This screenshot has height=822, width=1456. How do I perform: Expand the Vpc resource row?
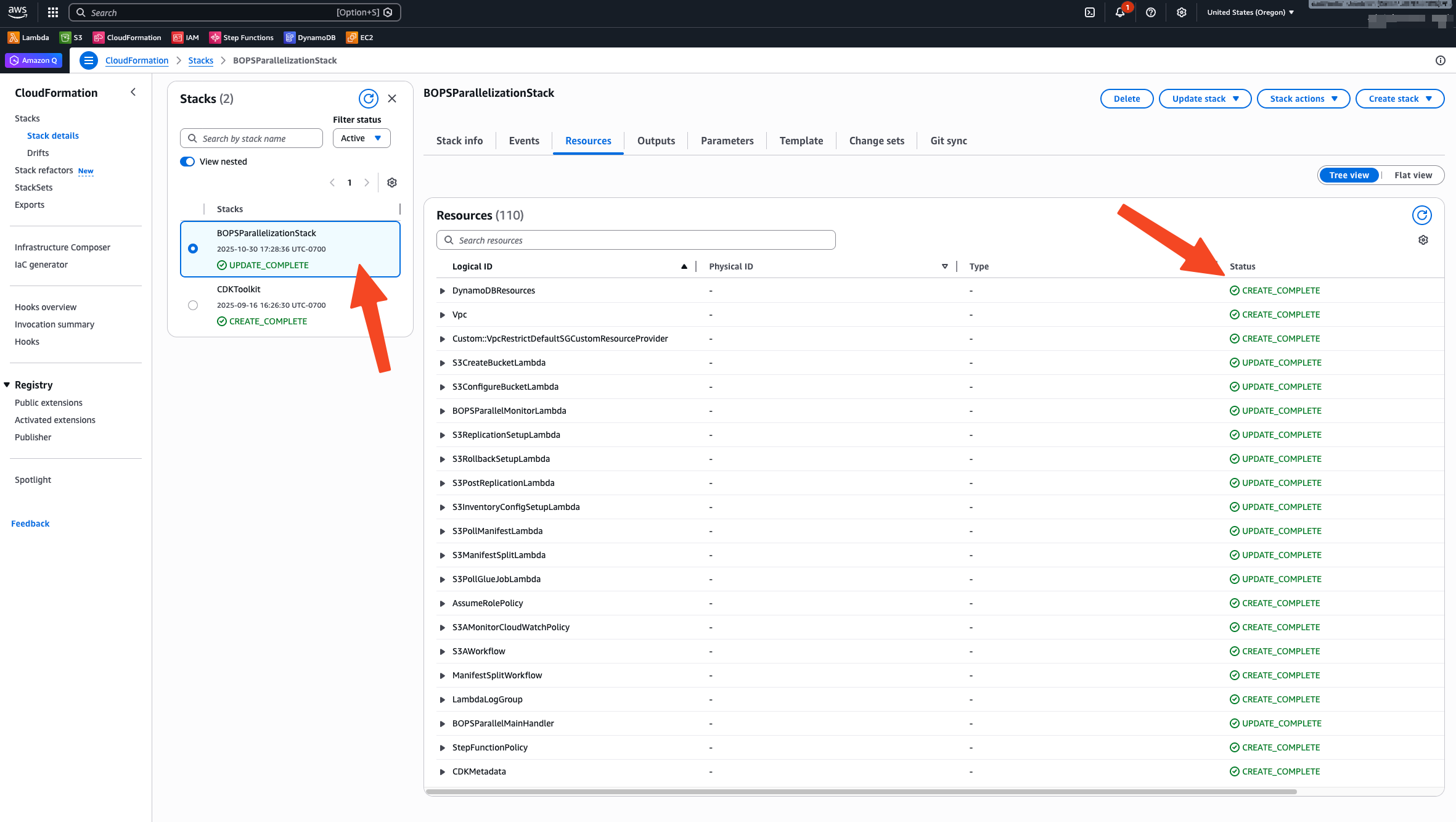(442, 315)
